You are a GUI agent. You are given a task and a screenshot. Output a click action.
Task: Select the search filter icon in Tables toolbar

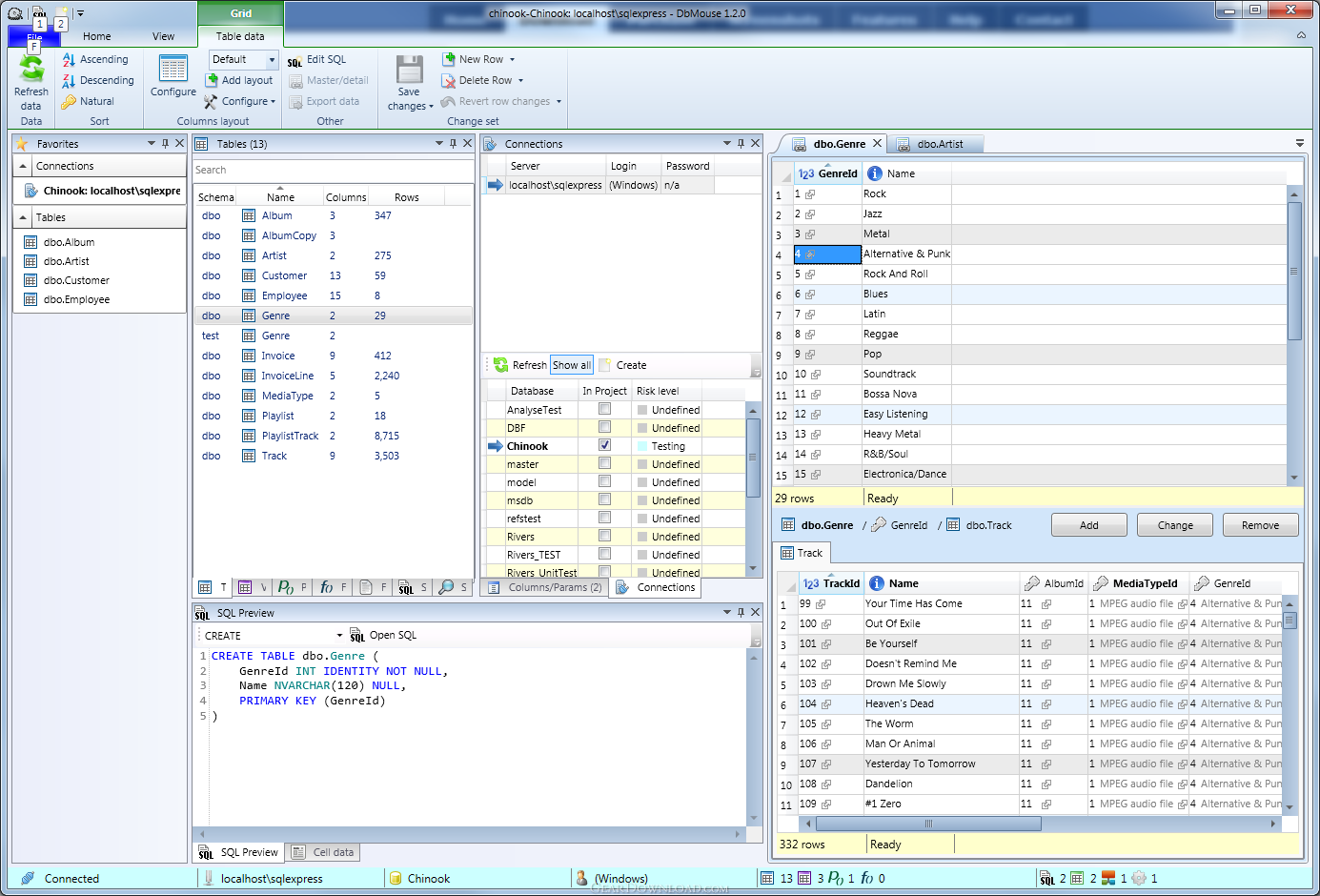click(446, 587)
